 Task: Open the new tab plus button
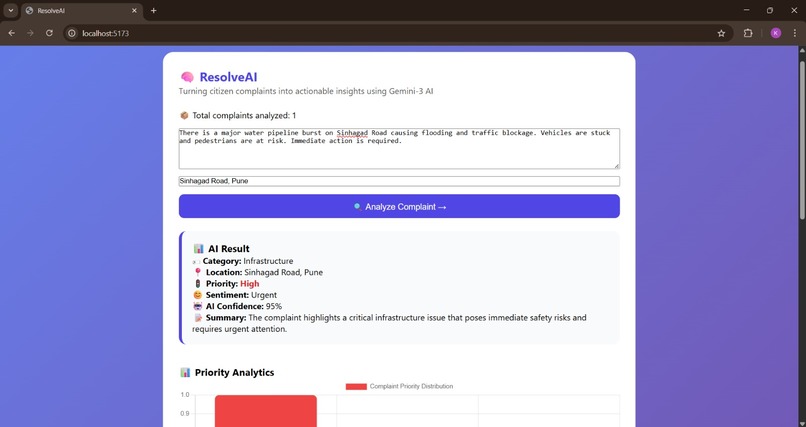click(x=153, y=10)
